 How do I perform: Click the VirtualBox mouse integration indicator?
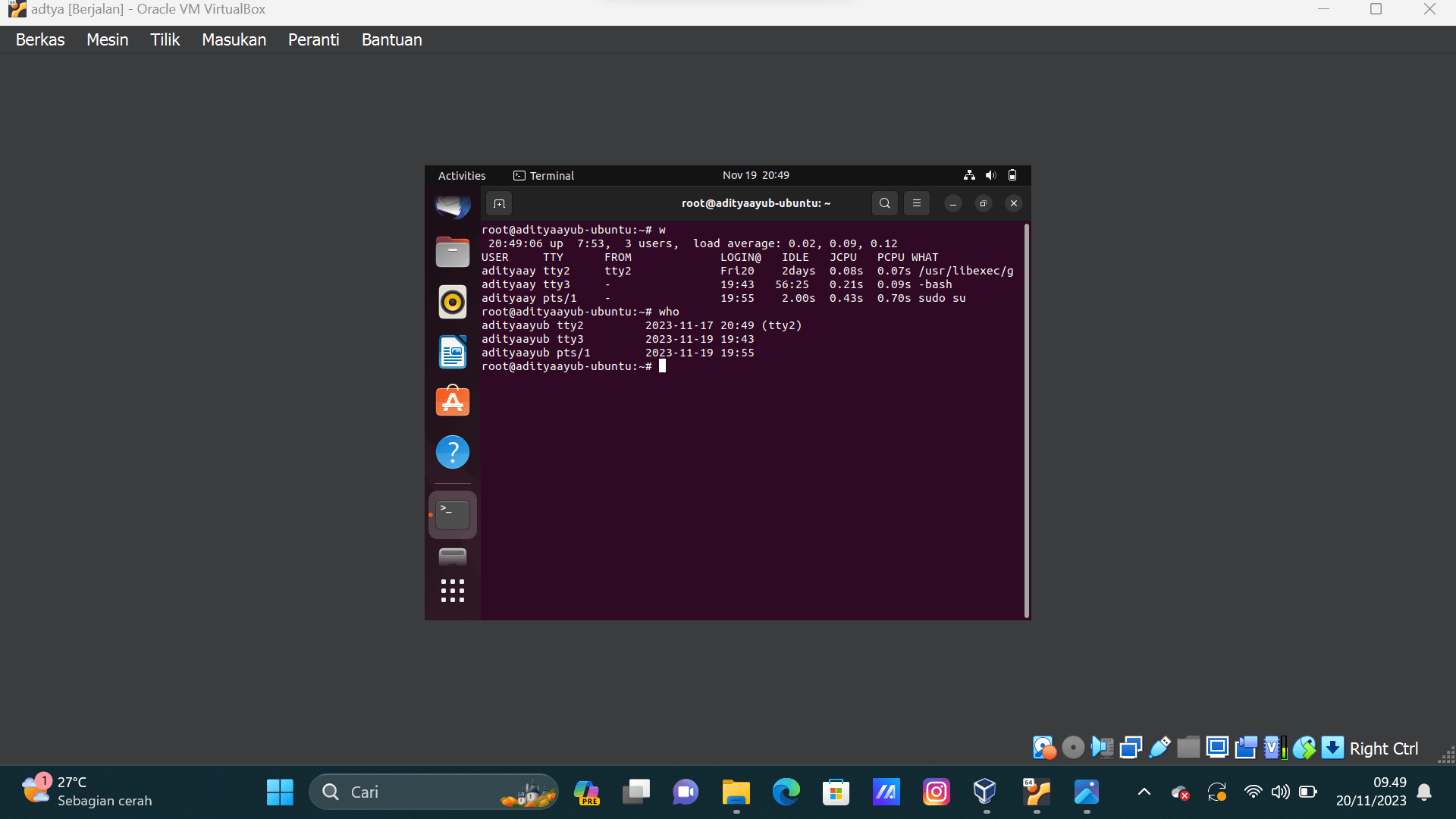pos(1304,748)
